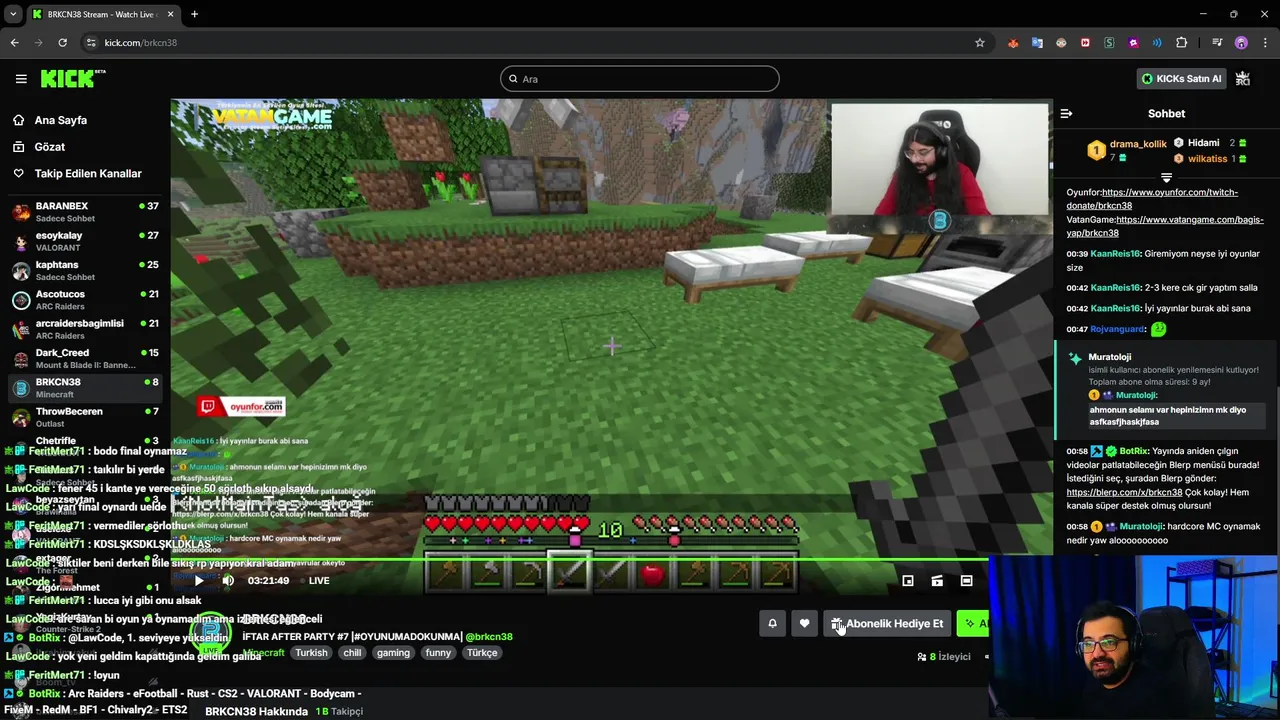Open Chrome profile avatar
1280x720 pixels.
pyautogui.click(x=1241, y=42)
